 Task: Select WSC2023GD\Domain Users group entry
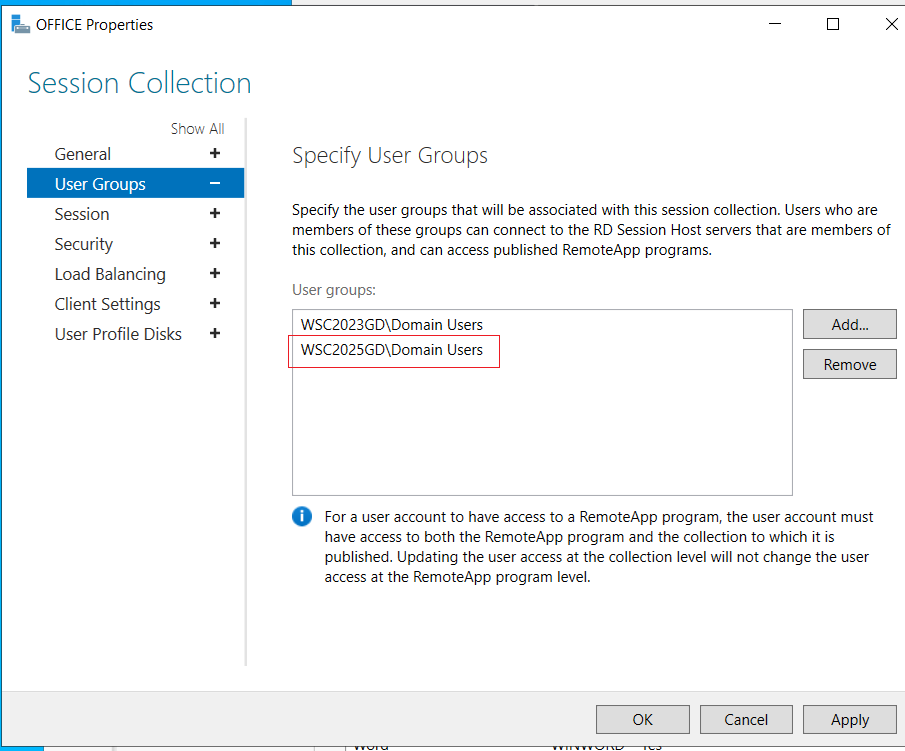[x=392, y=324]
